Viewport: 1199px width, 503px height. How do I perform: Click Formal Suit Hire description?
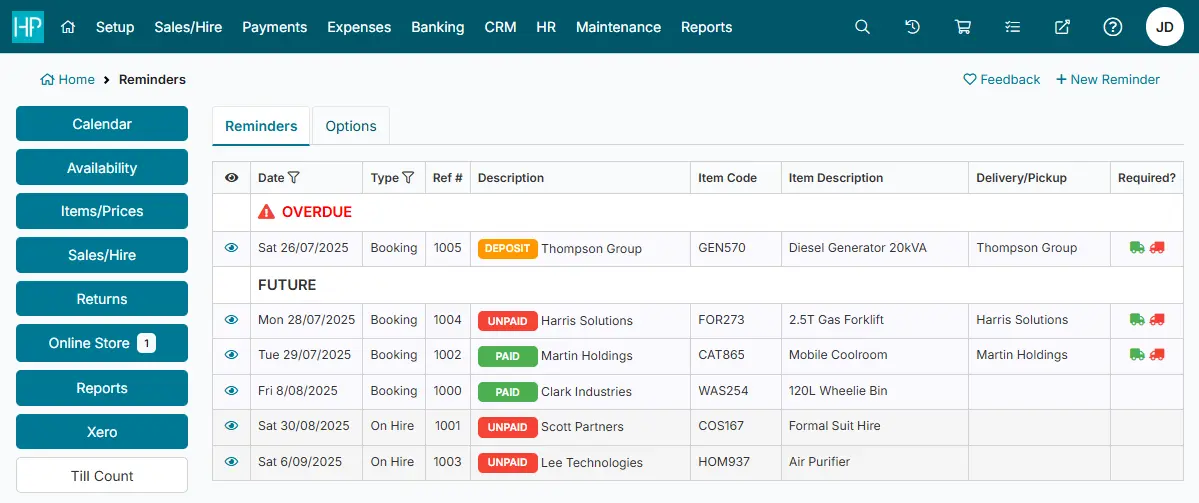point(834,426)
